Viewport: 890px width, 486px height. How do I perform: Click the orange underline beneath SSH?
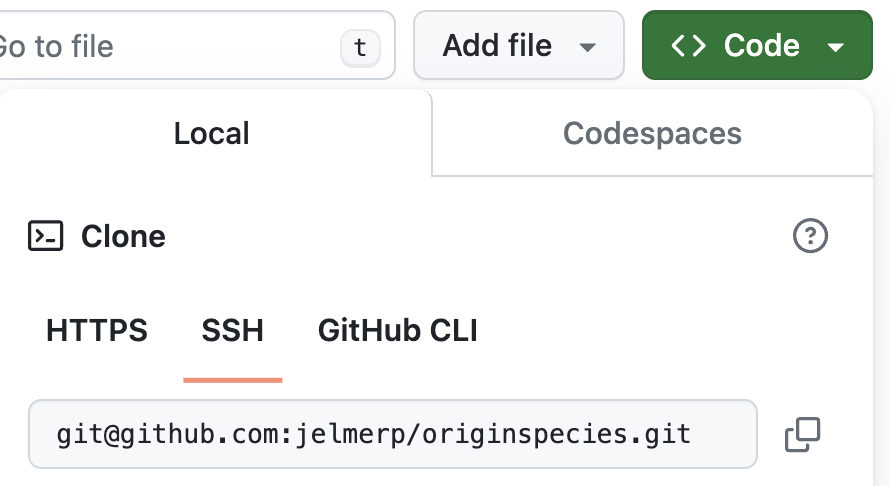(x=232, y=379)
